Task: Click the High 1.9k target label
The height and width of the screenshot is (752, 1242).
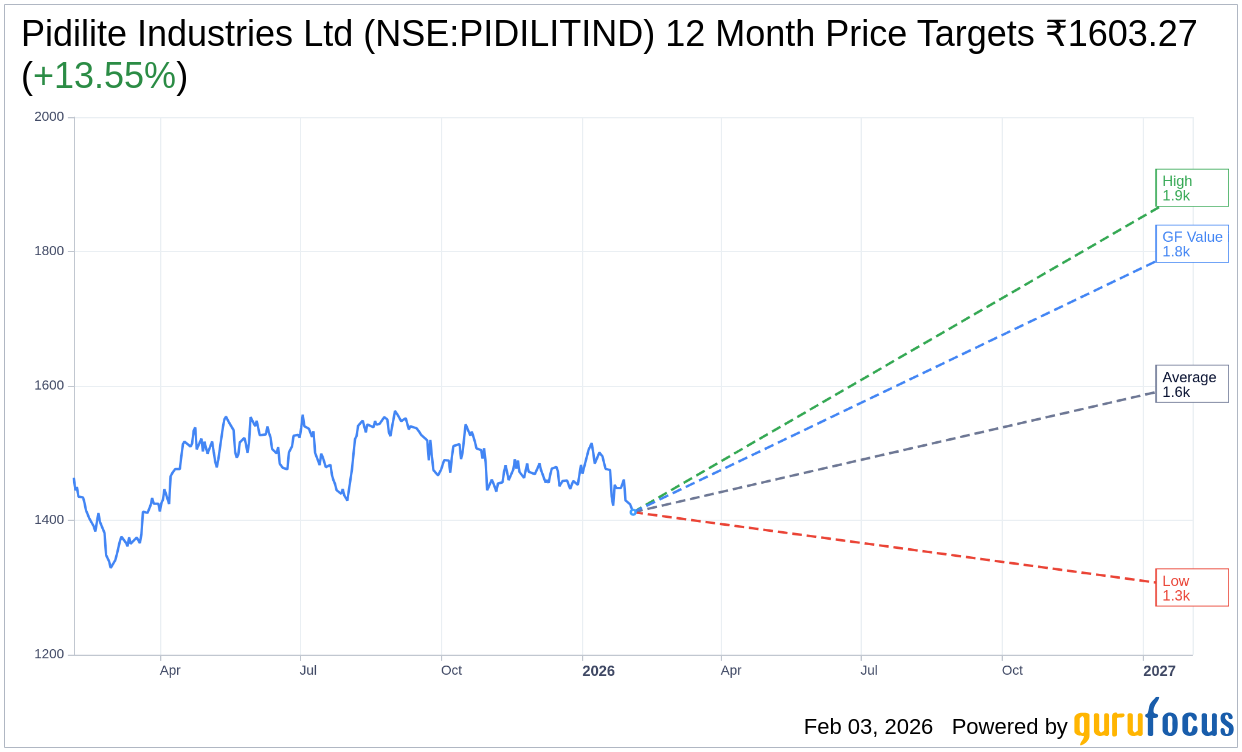Action: coord(1191,188)
